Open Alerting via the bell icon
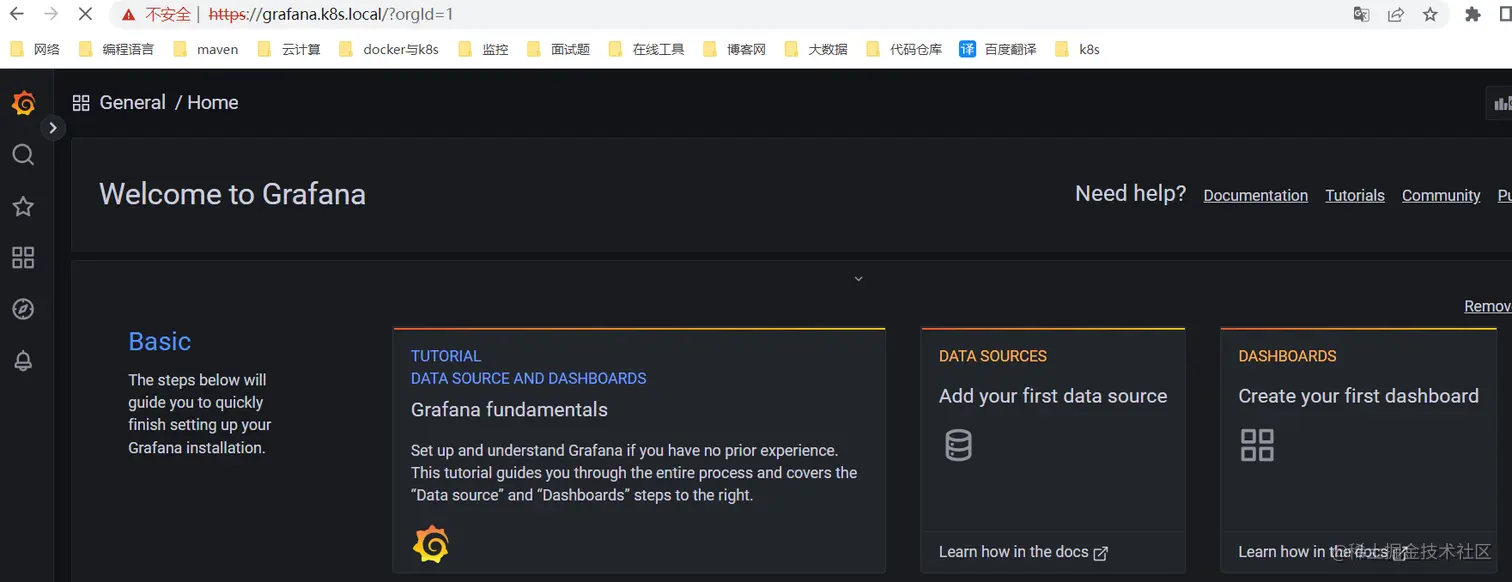Viewport: 1512px width, 582px height. point(23,361)
